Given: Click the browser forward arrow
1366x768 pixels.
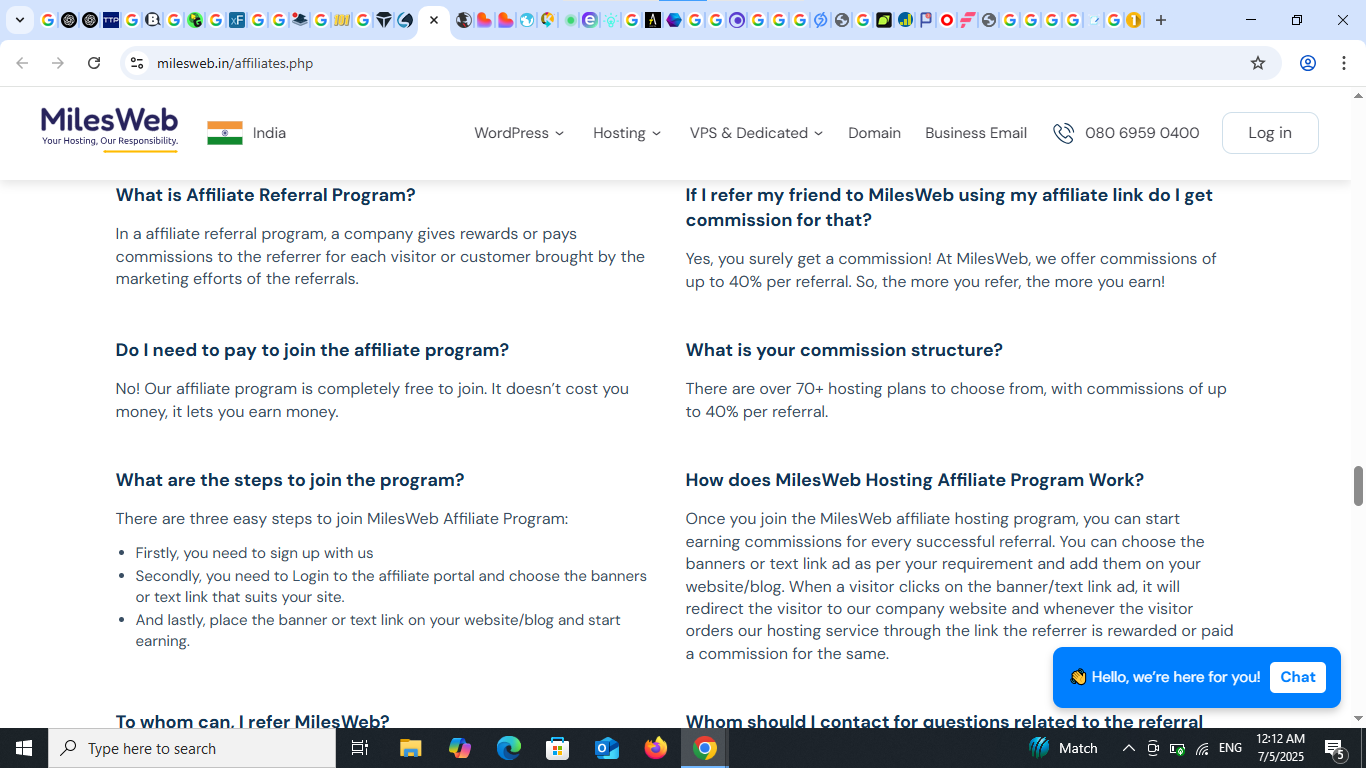Looking at the screenshot, I should [58, 63].
